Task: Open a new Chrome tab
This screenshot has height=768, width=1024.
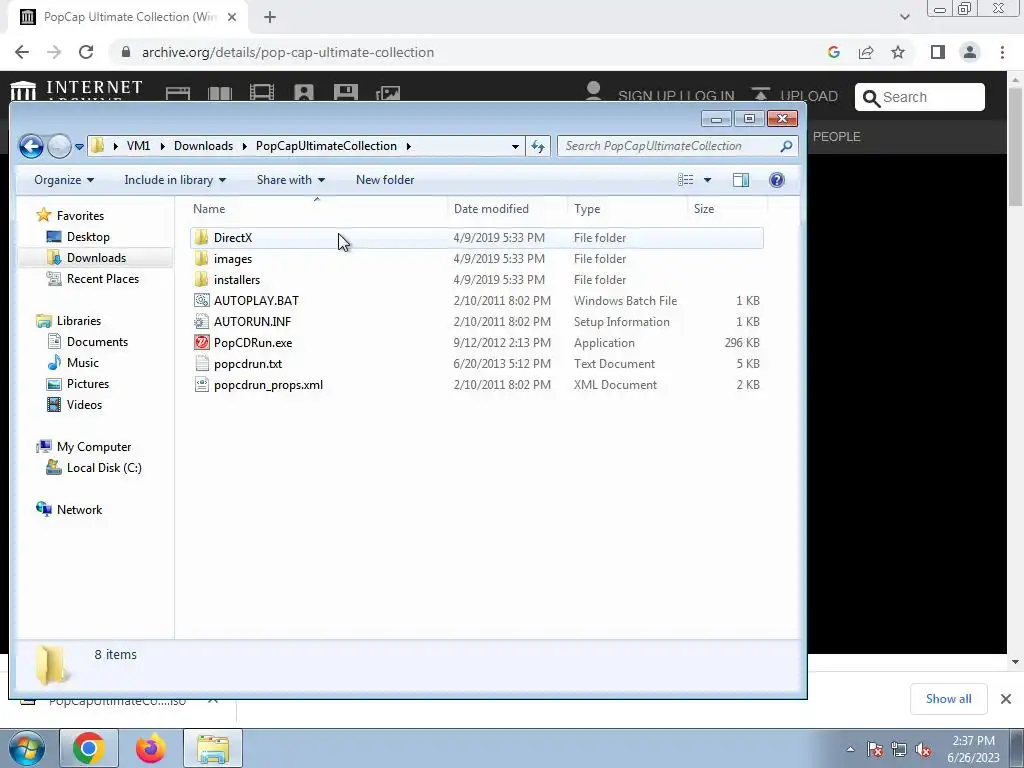Action: coord(270,17)
